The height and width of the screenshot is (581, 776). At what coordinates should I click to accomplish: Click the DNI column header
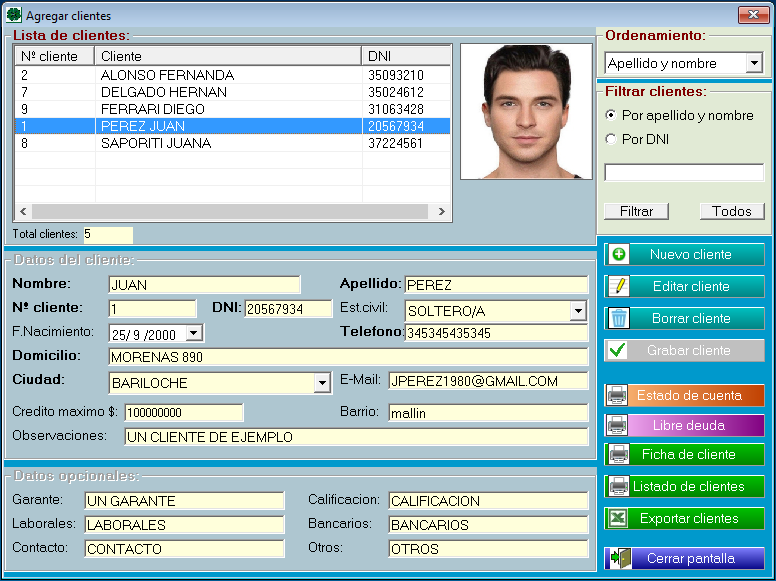tap(405, 56)
